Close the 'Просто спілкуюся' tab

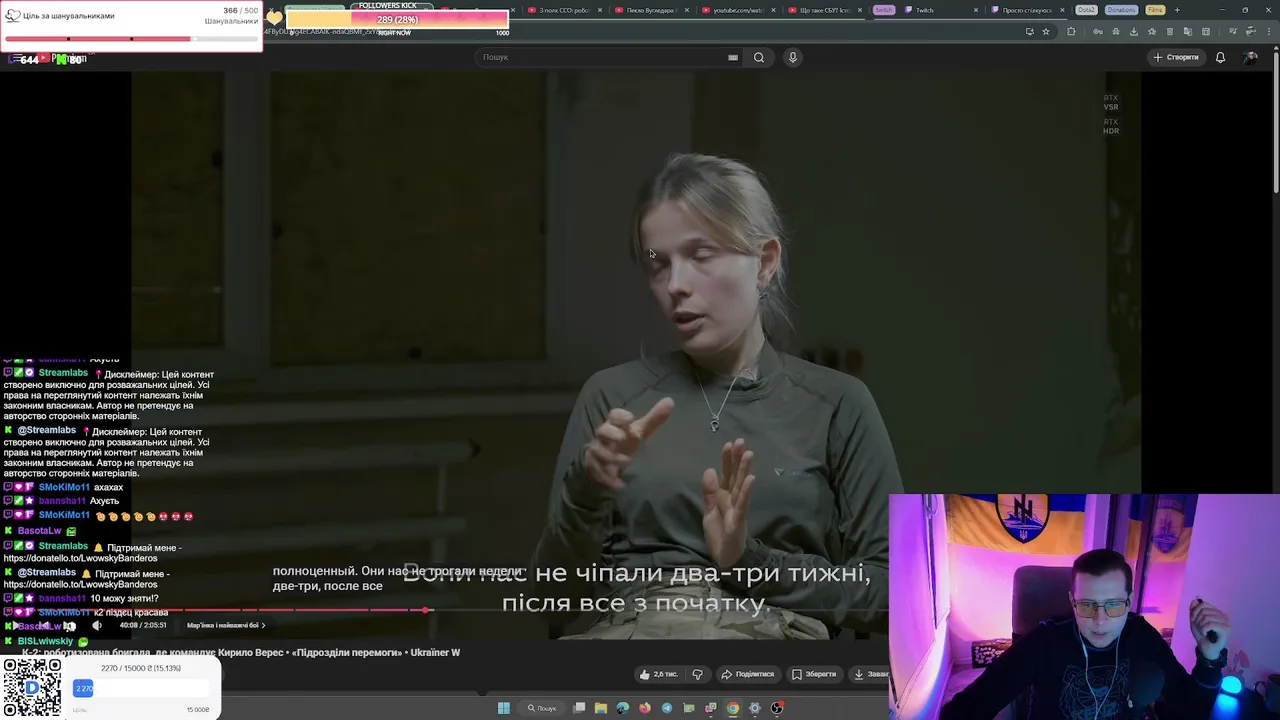pyautogui.click(x=1060, y=10)
